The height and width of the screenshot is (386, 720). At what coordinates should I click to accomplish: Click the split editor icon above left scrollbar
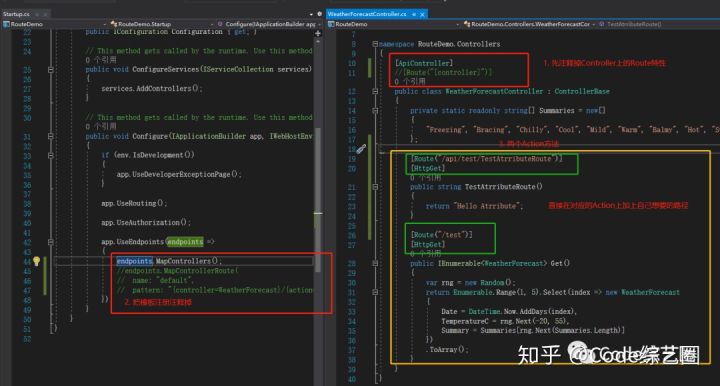pyautogui.click(x=318, y=33)
